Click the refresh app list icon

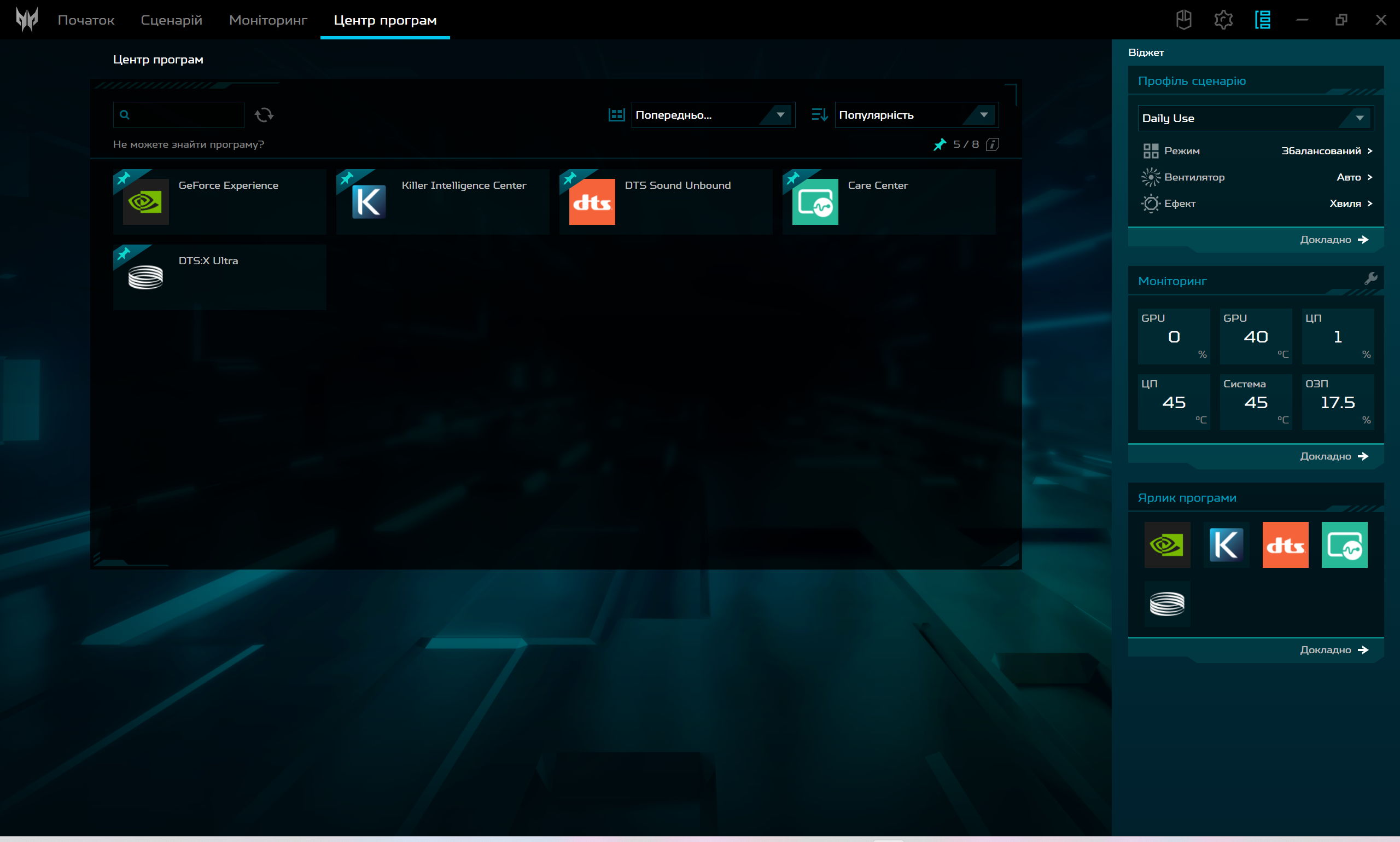[x=264, y=115]
